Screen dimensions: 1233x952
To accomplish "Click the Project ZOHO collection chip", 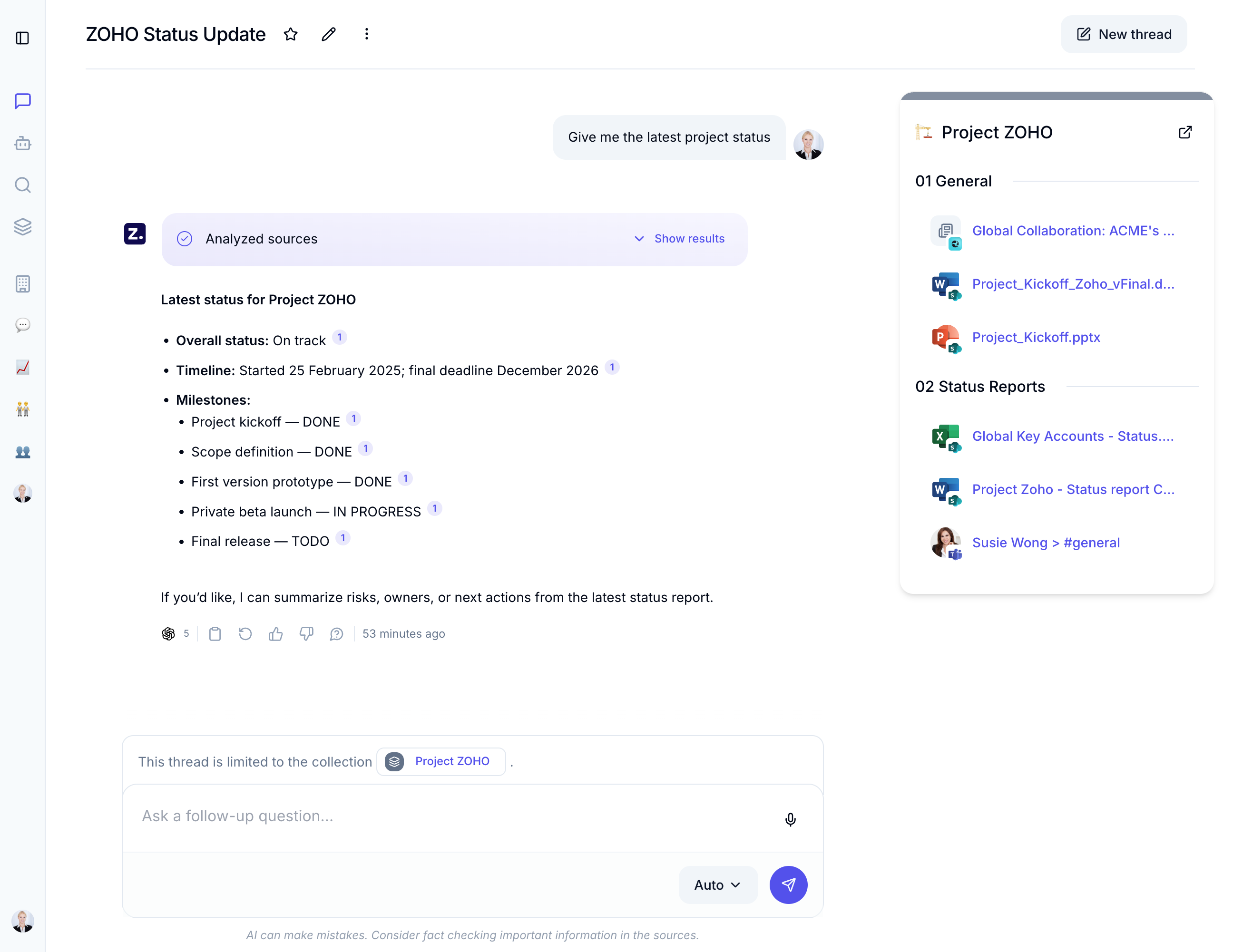I will point(441,761).
